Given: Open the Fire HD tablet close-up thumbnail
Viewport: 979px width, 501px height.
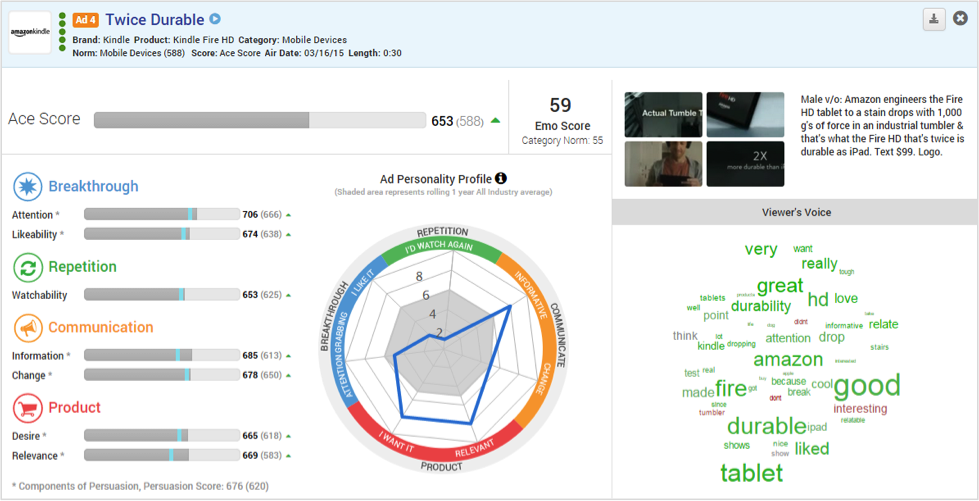Looking at the screenshot, I should (745, 114).
